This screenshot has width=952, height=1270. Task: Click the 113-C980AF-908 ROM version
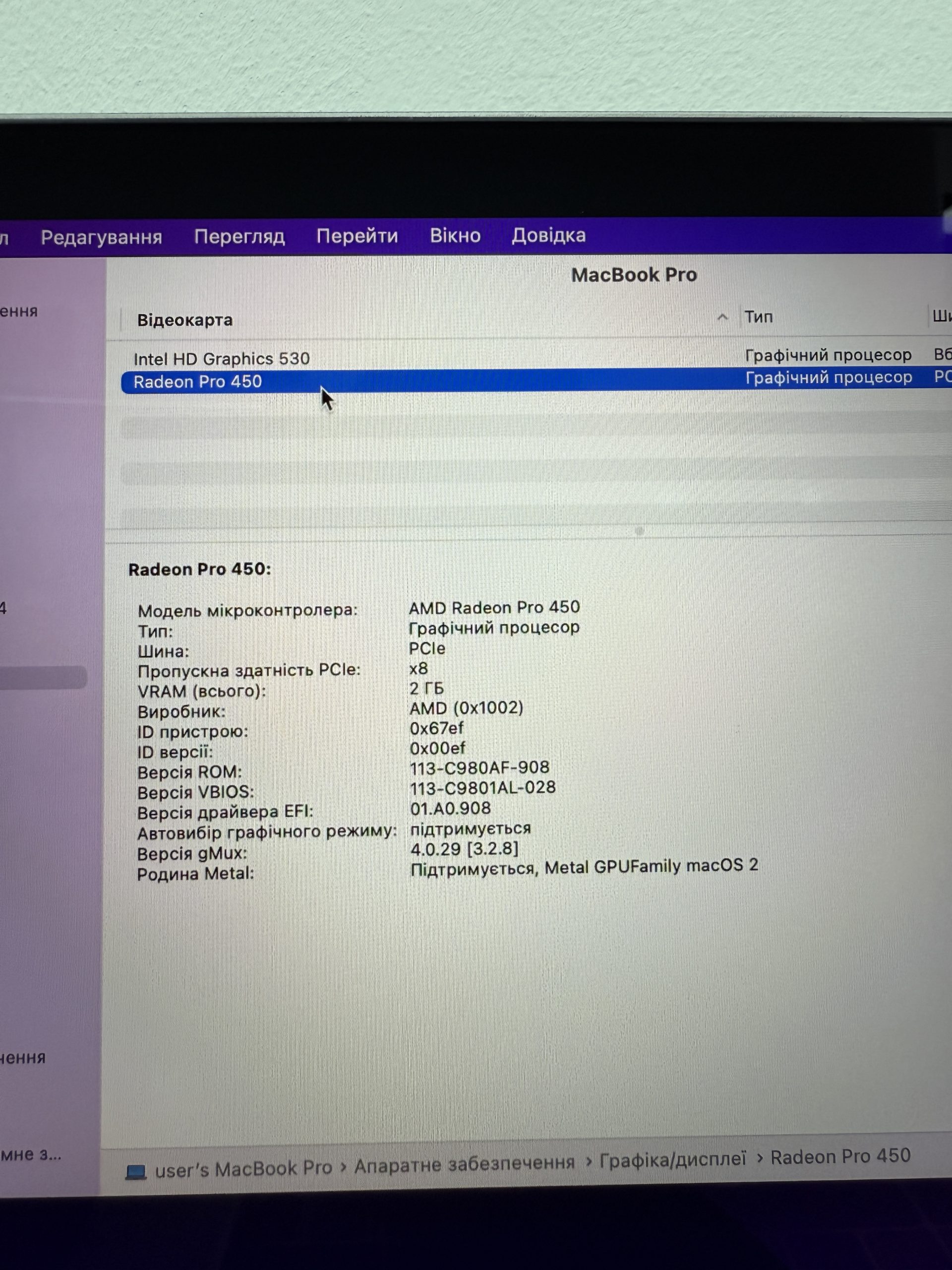pyautogui.click(x=479, y=767)
